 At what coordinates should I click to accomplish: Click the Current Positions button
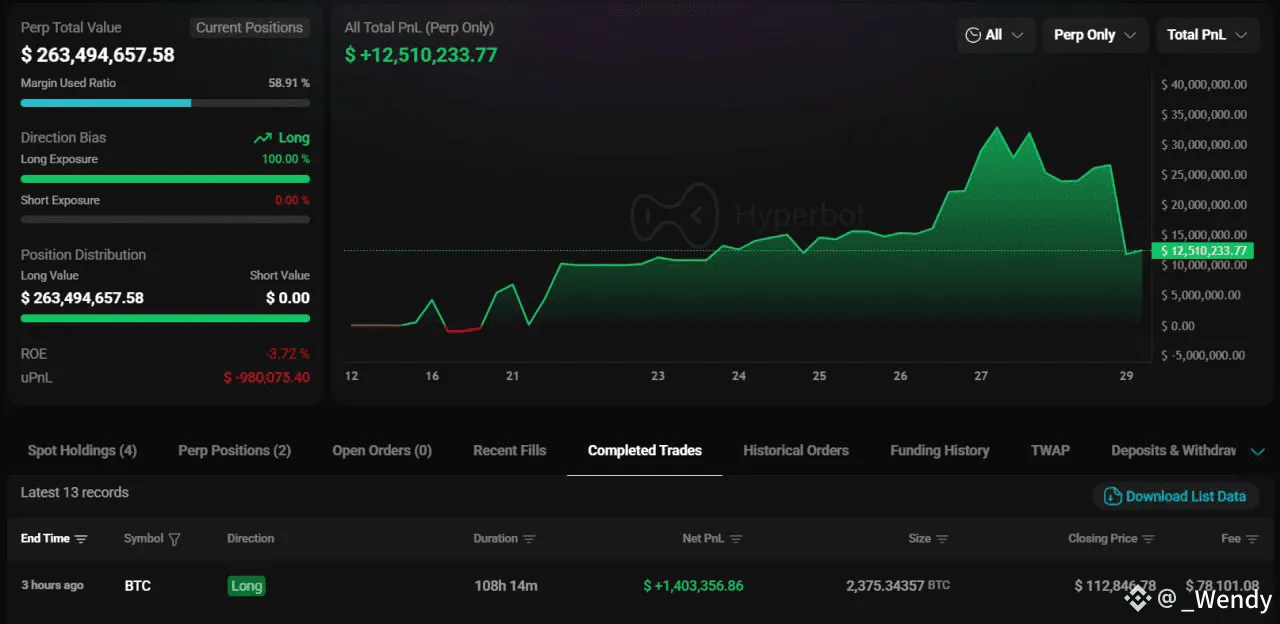click(249, 28)
